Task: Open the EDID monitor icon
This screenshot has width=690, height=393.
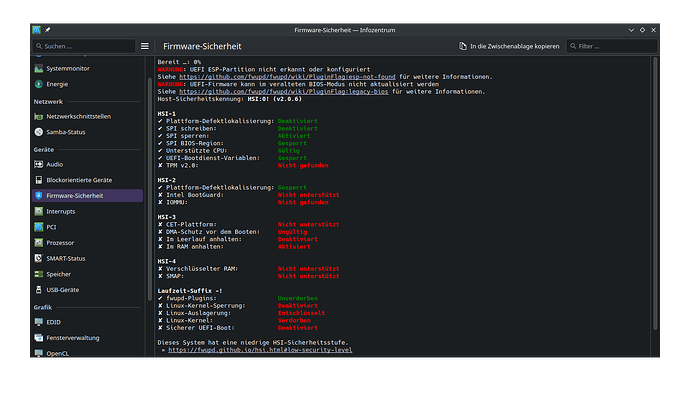Action: click(x=39, y=322)
